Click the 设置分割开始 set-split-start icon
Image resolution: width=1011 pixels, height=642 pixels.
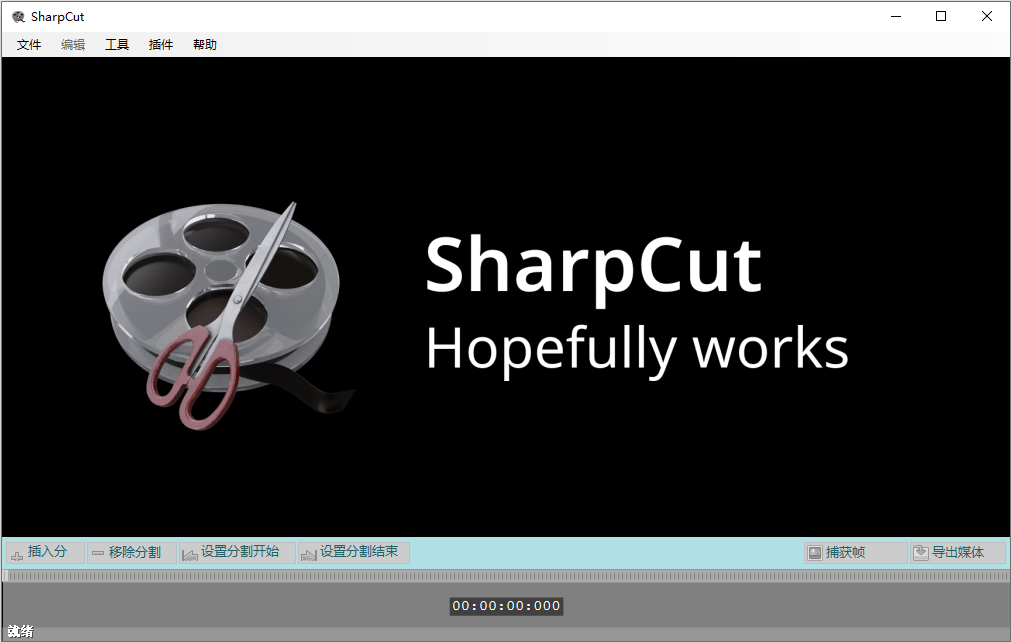tap(190, 552)
